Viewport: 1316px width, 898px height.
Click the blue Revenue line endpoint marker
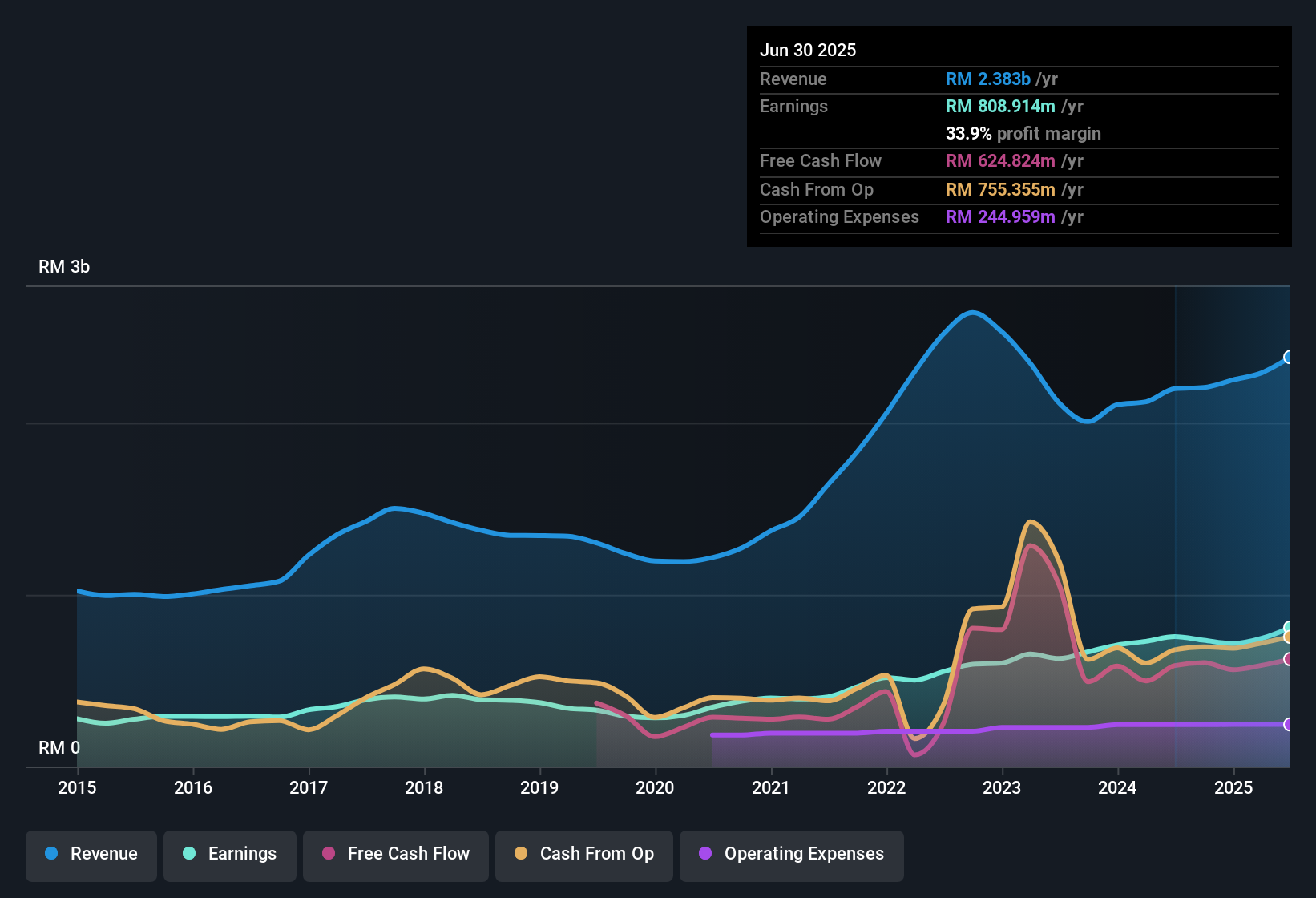(x=1288, y=358)
